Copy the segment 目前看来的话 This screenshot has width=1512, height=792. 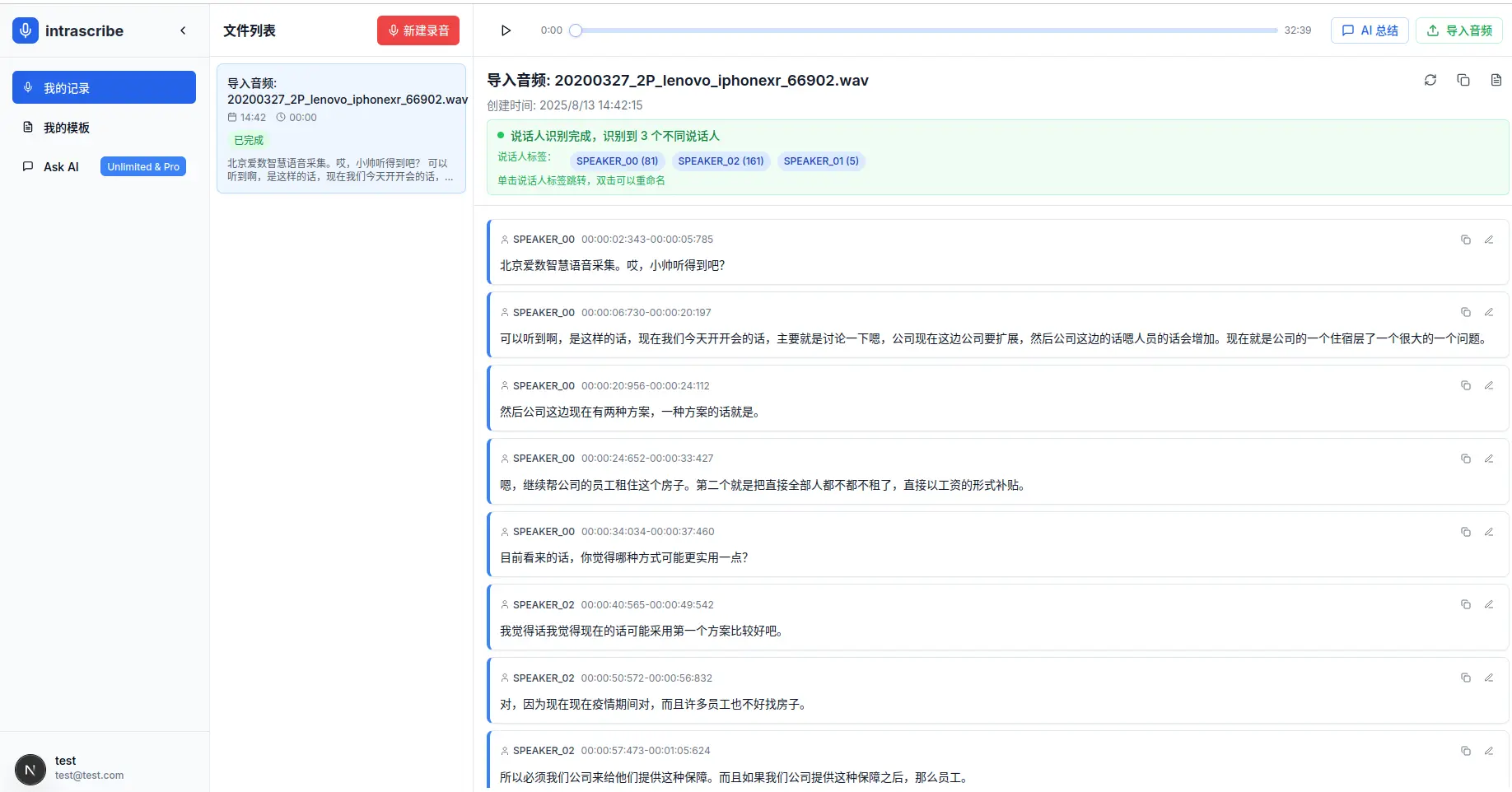(1466, 532)
